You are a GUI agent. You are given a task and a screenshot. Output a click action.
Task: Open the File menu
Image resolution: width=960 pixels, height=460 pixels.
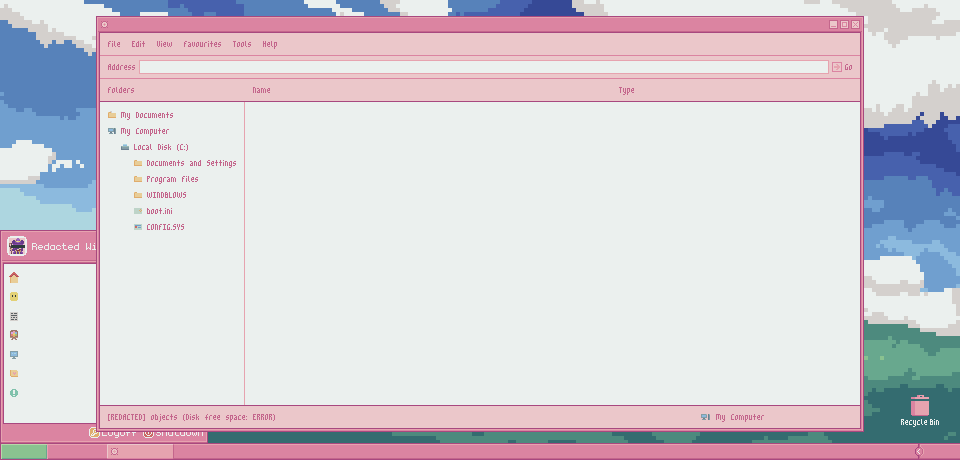(x=114, y=44)
